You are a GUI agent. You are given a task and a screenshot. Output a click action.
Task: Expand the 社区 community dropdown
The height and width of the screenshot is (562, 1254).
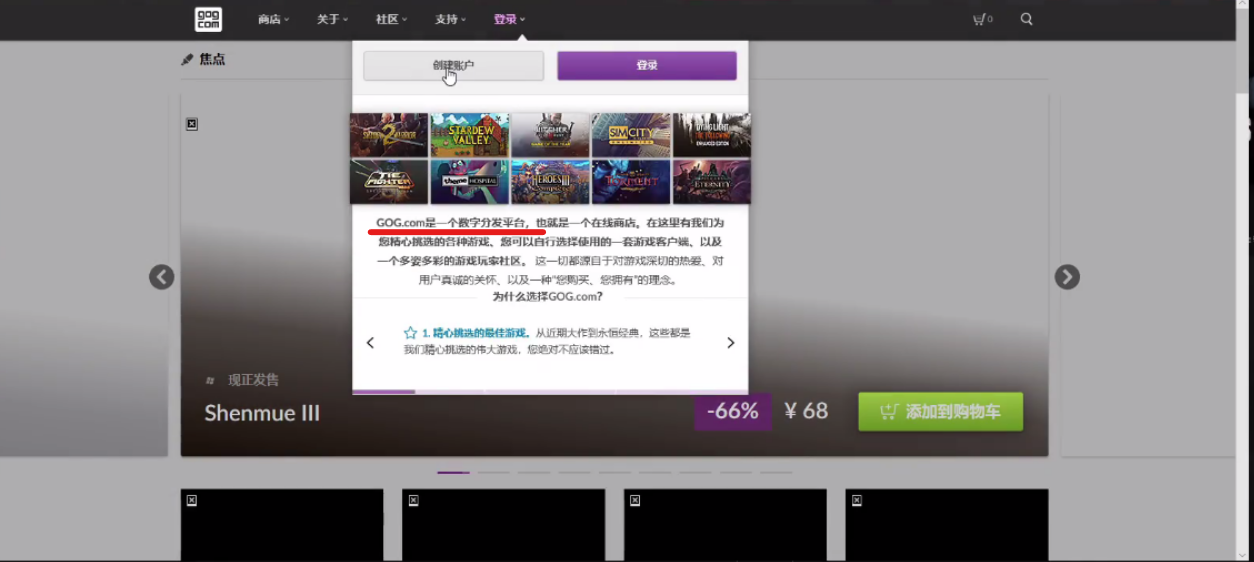pos(391,19)
